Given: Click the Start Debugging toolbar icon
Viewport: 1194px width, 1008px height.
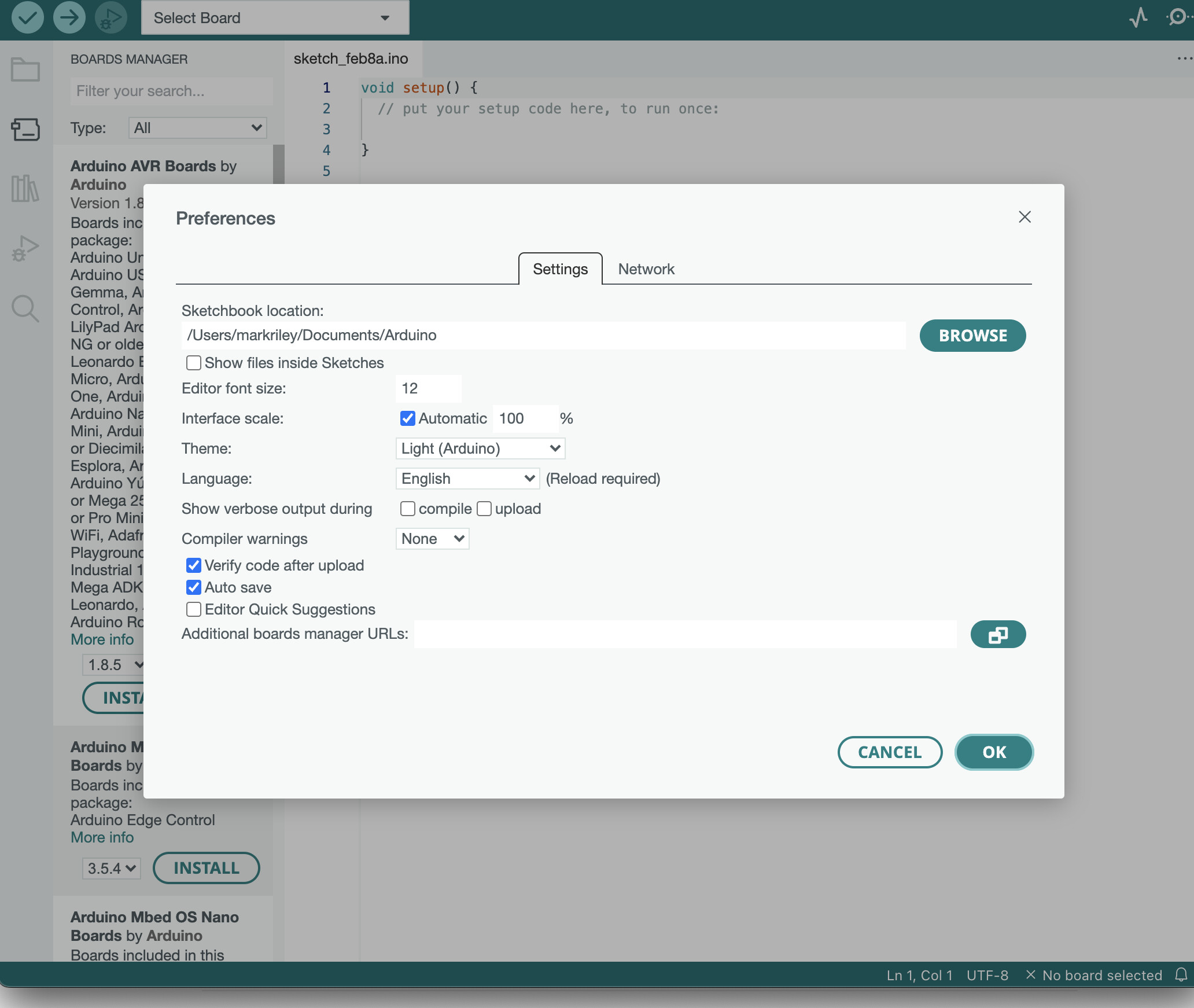Looking at the screenshot, I should coord(110,17).
